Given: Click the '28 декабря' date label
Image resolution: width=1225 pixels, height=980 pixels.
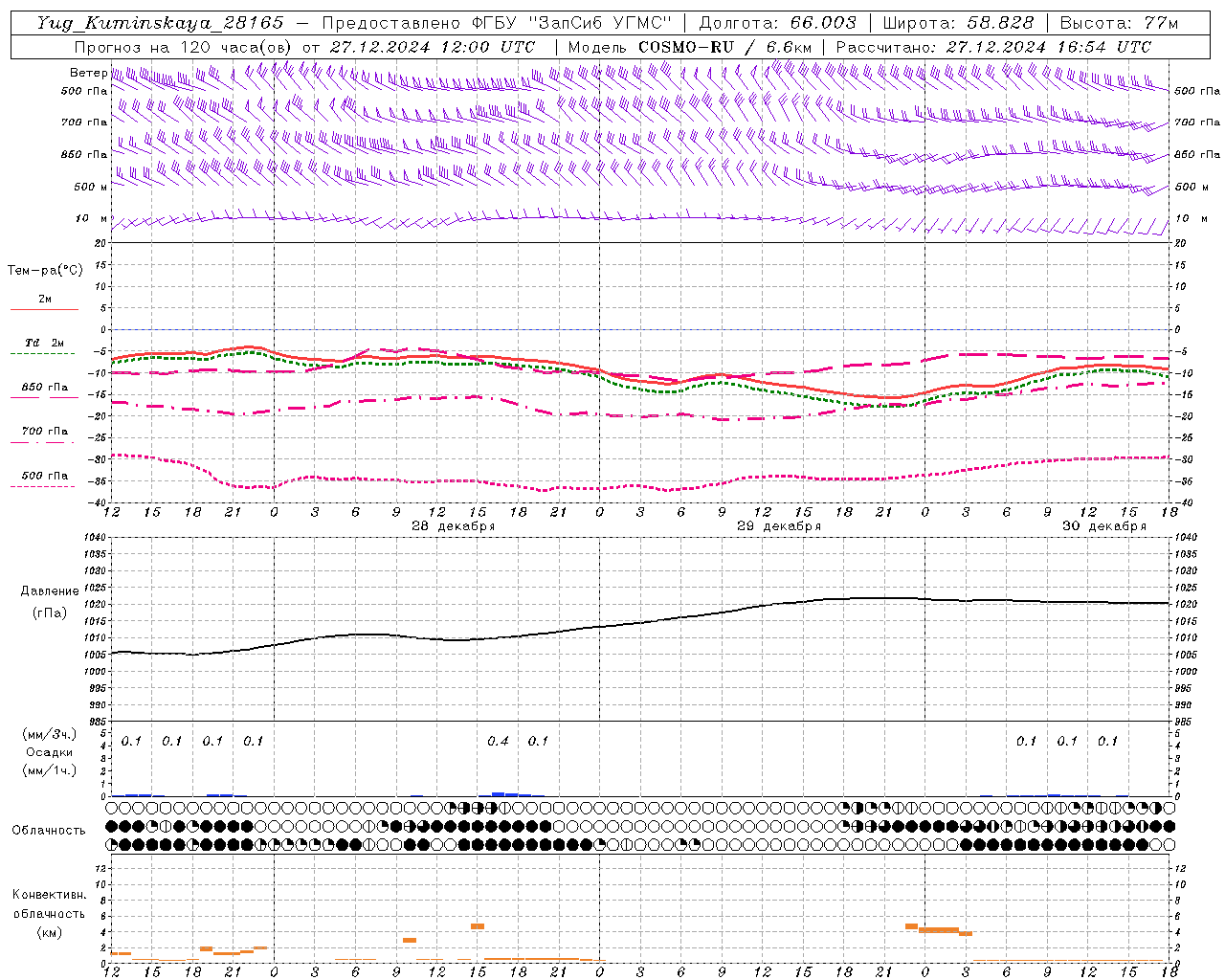Looking at the screenshot, I should click(453, 526).
